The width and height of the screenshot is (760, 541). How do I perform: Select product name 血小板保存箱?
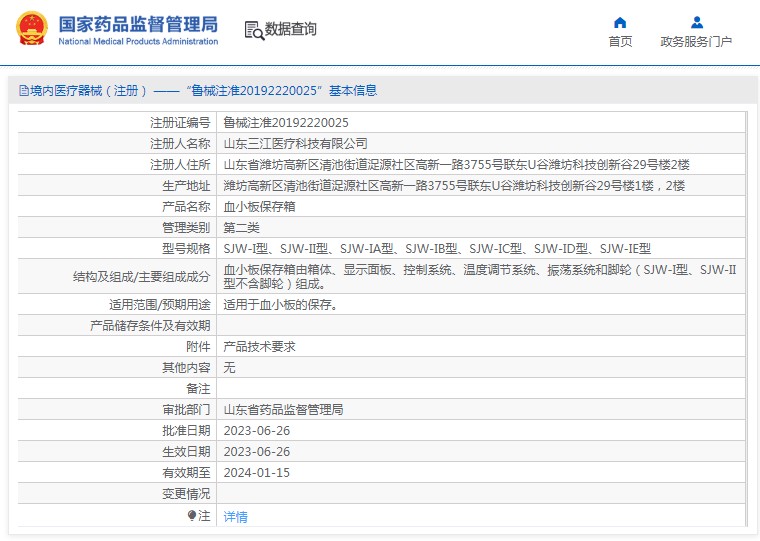coord(259,207)
